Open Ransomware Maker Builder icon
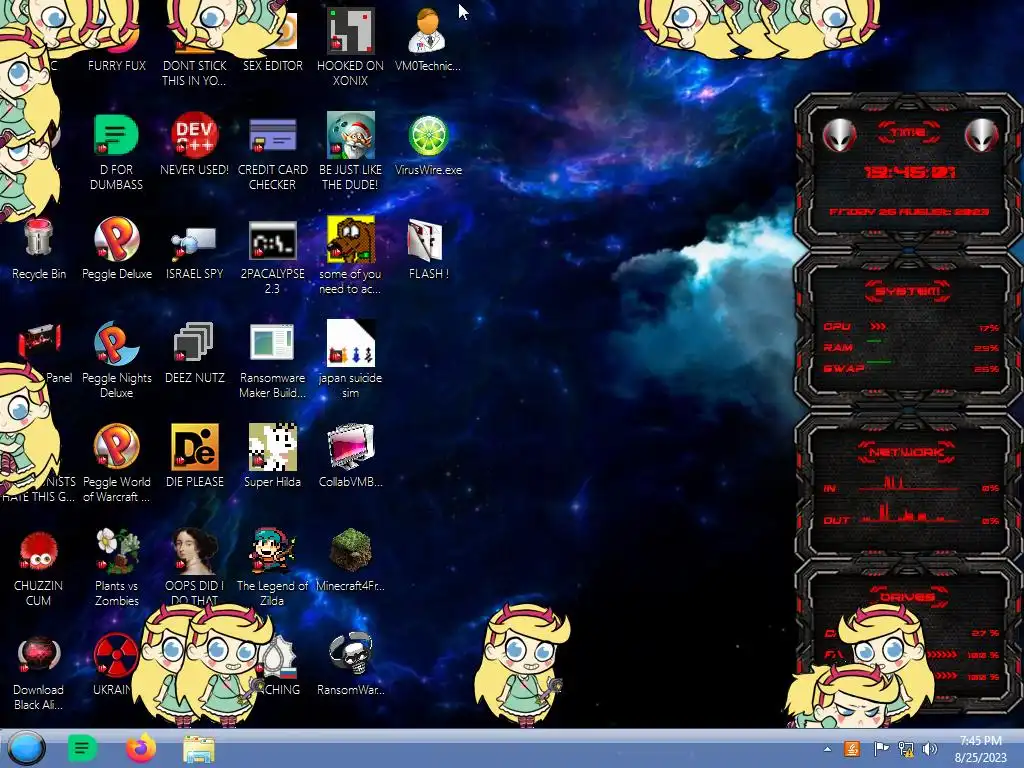Image resolution: width=1024 pixels, height=768 pixels. [x=272, y=342]
